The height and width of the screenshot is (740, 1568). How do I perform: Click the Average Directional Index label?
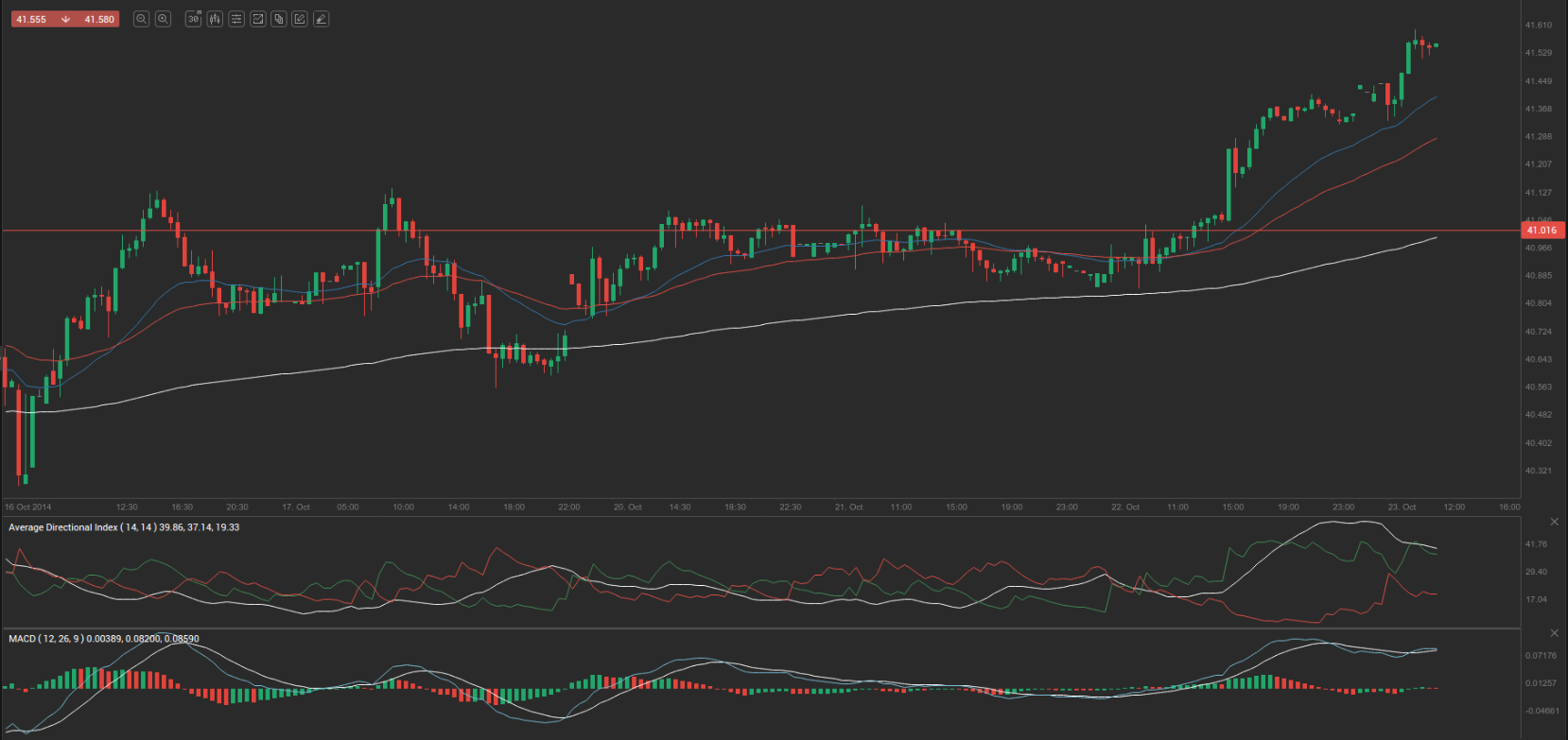click(63, 527)
